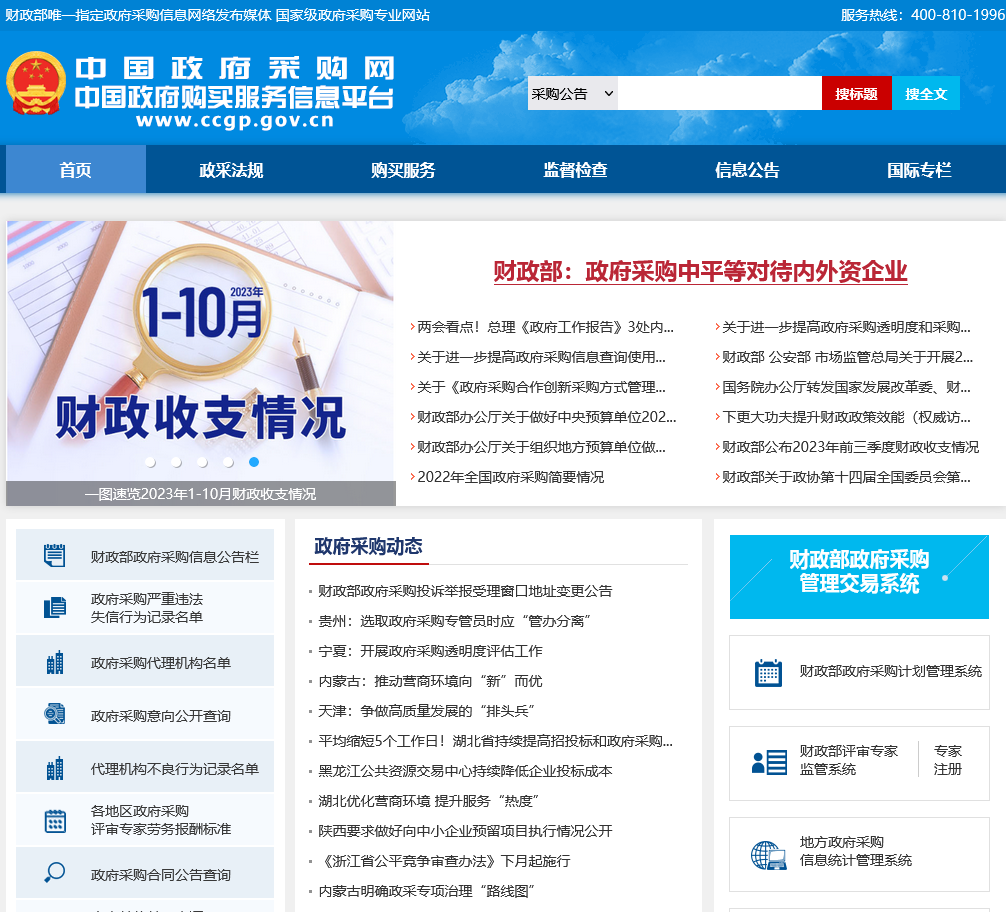Click the 搜全文 full-text search button
1006x912 pixels.
(925, 92)
